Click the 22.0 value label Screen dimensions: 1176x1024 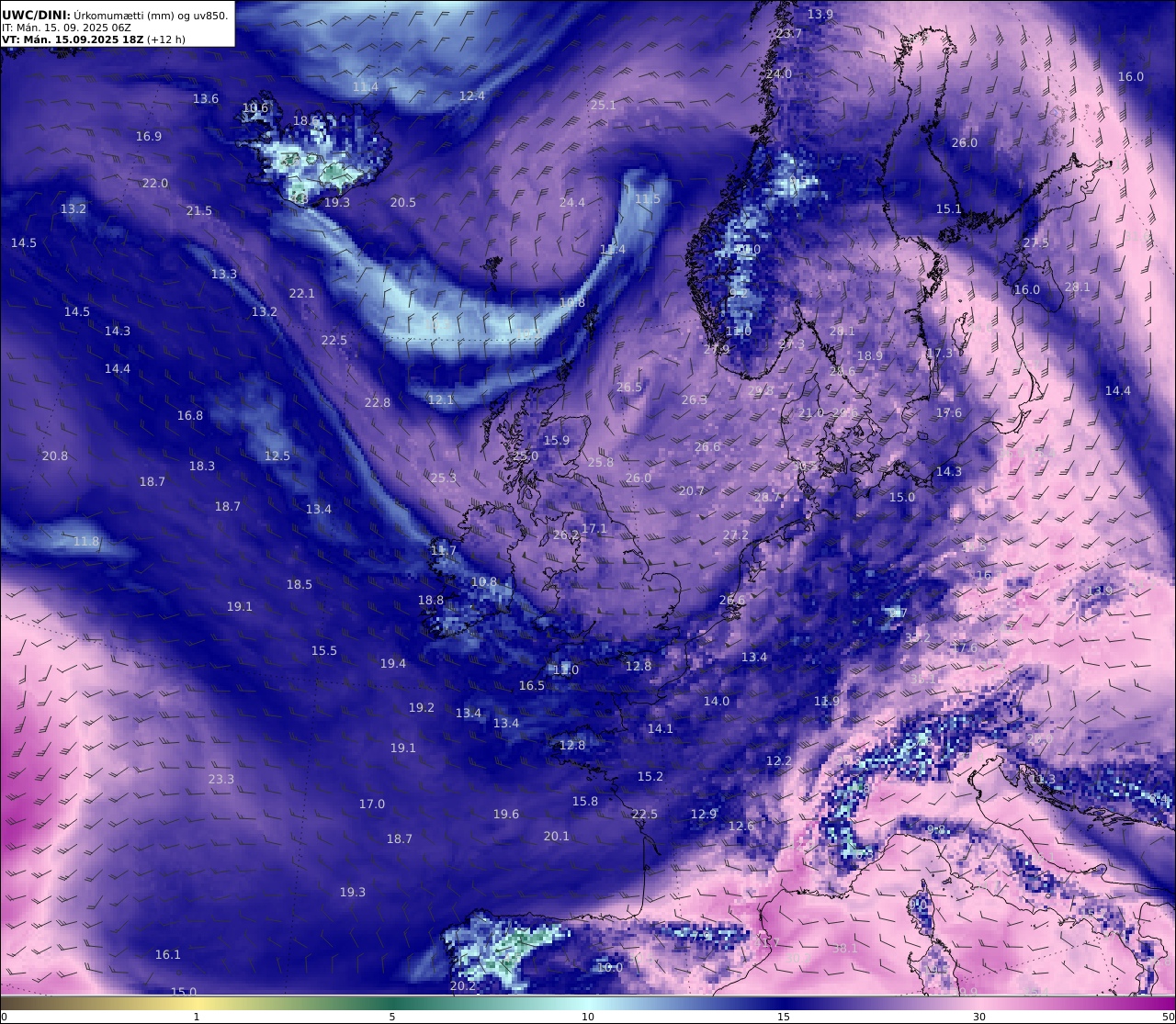tap(155, 183)
